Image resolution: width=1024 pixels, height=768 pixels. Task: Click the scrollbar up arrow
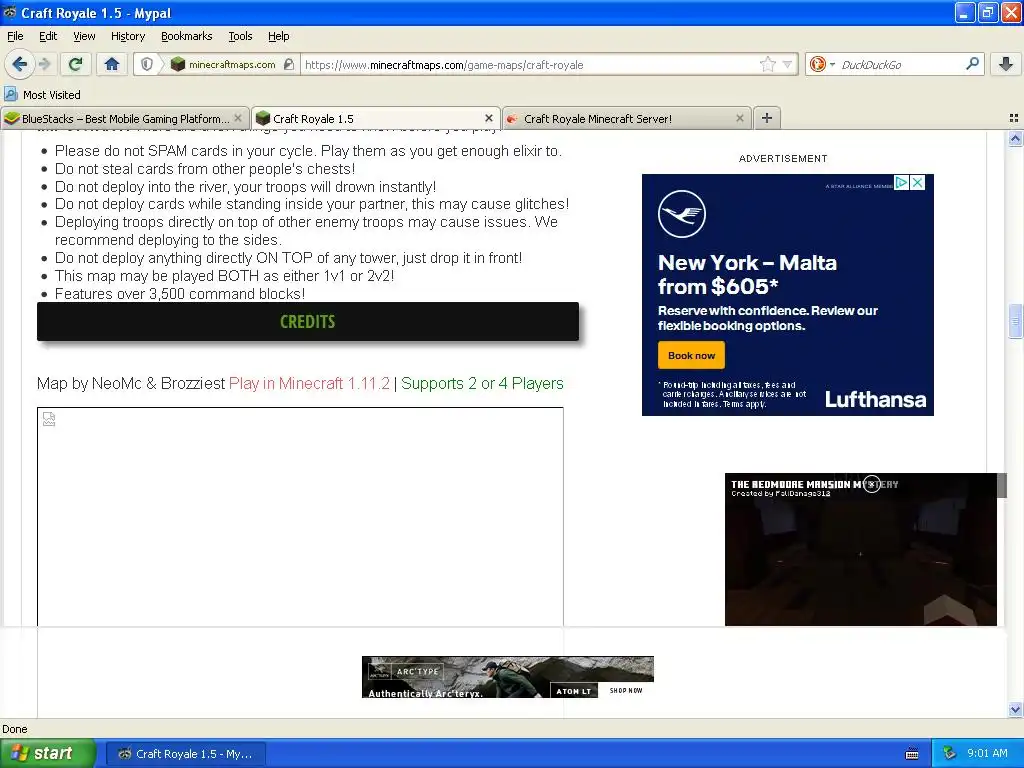pos(1015,138)
